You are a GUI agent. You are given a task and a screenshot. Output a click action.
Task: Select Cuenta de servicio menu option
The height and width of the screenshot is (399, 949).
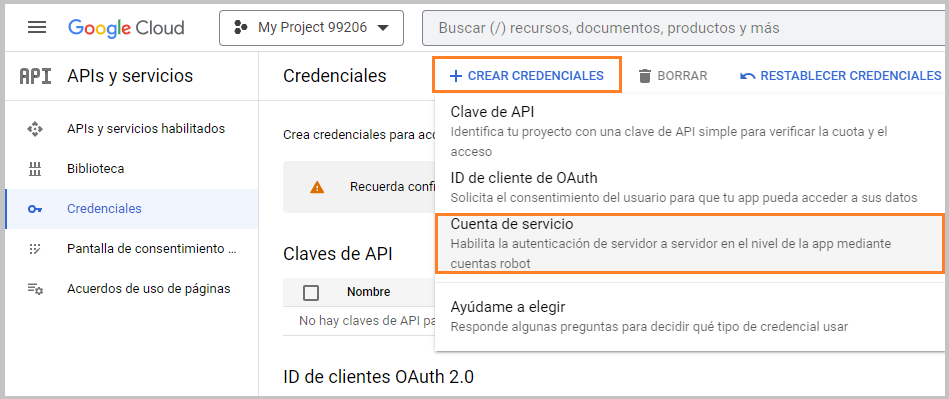click(690, 243)
